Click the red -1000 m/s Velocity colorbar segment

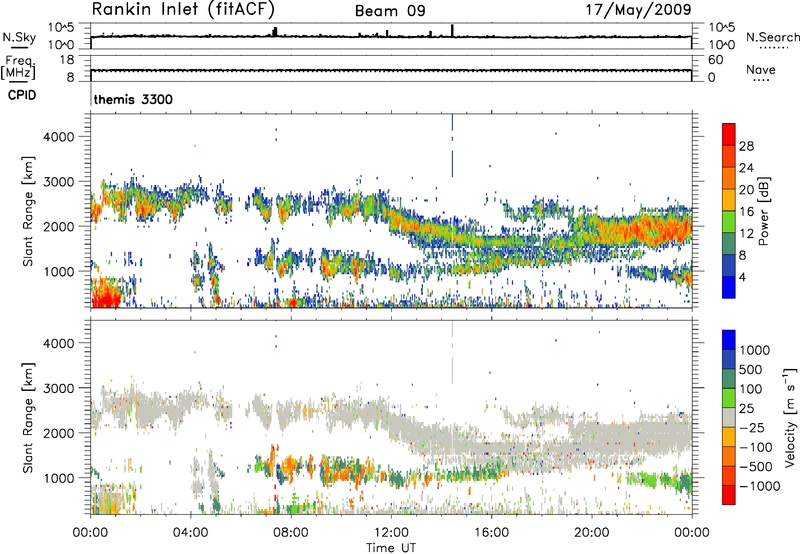click(x=729, y=495)
